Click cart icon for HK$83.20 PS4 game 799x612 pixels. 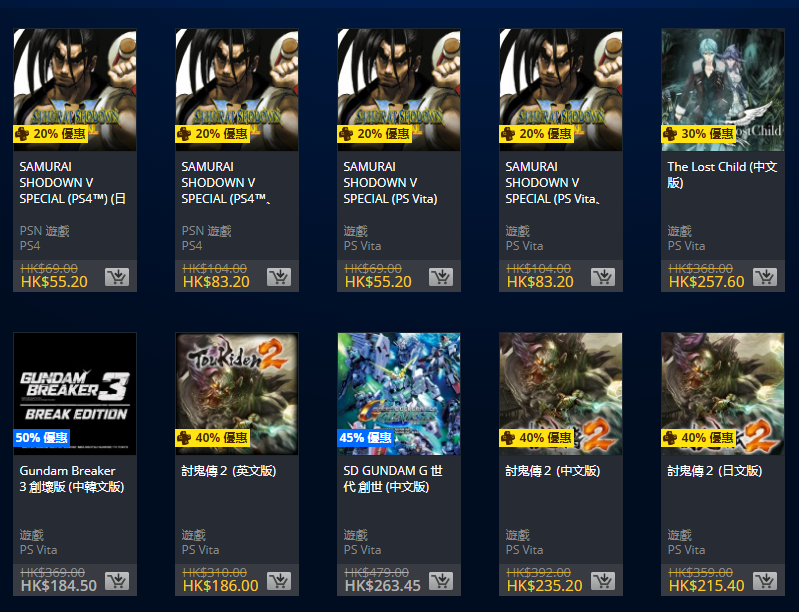(279, 277)
